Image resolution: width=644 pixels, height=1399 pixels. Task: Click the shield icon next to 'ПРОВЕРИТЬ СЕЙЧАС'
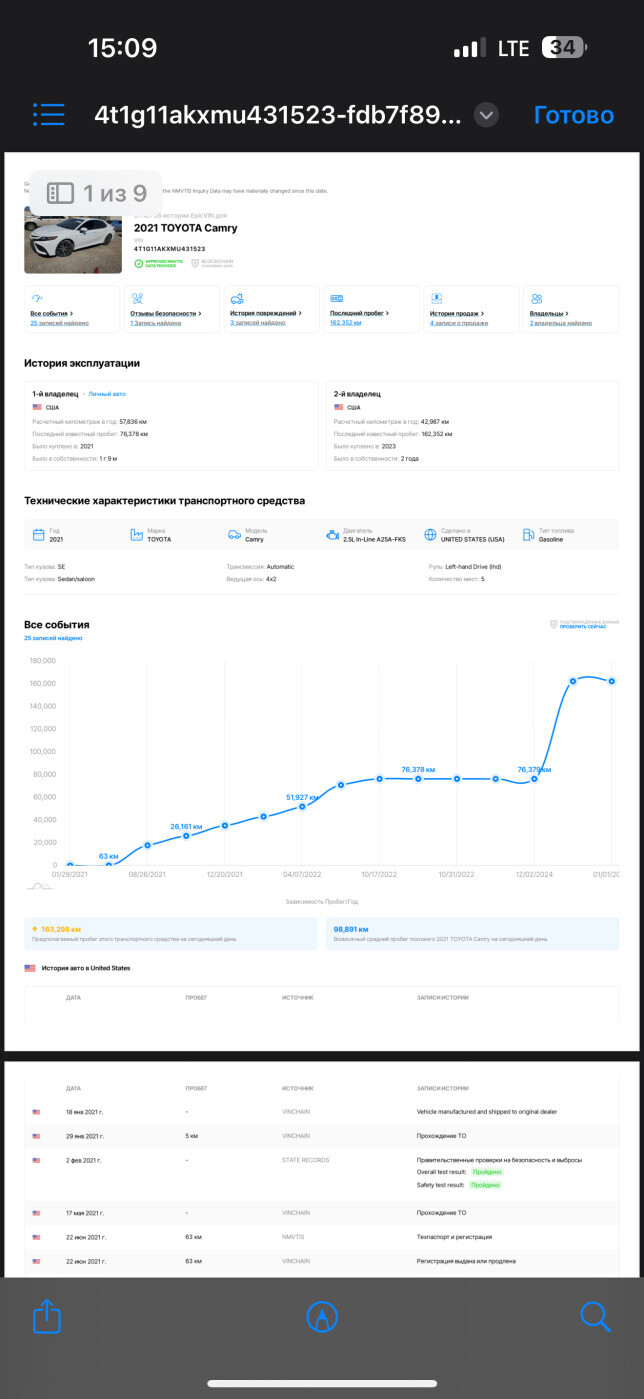tap(553, 624)
